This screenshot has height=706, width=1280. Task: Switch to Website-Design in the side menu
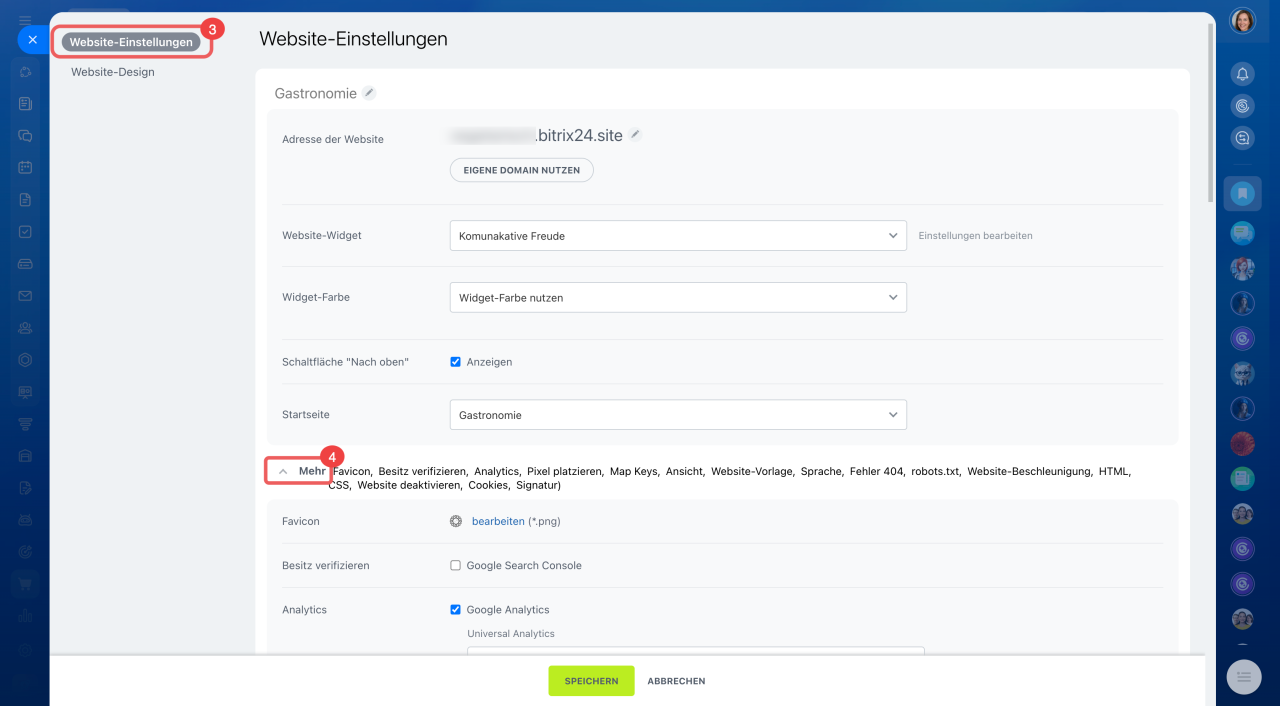click(x=113, y=72)
